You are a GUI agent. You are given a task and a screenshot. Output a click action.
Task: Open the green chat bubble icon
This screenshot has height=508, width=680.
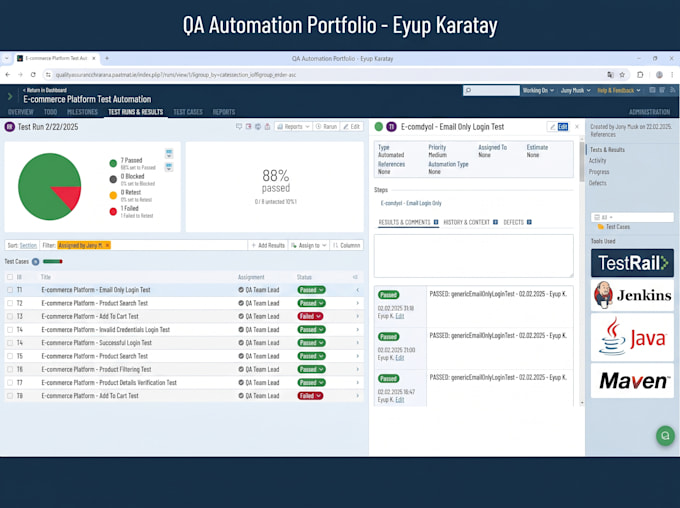click(x=665, y=436)
